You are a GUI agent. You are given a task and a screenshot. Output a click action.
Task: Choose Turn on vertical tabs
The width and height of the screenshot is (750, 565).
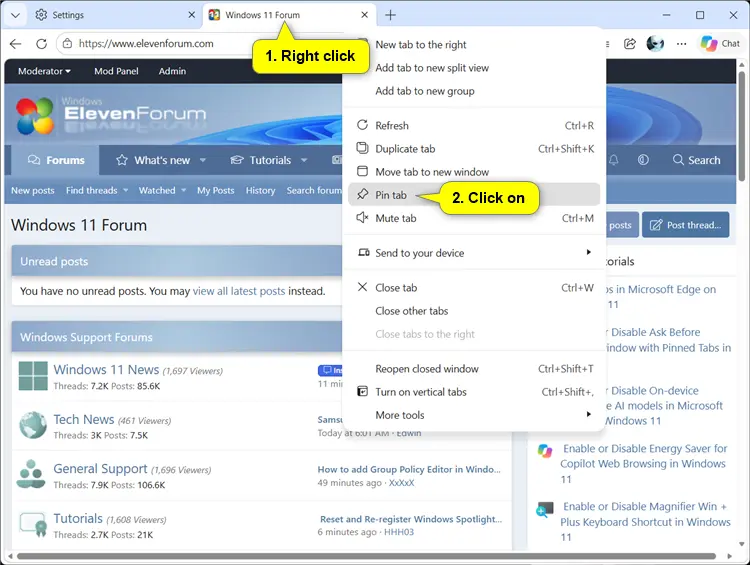coord(474,392)
